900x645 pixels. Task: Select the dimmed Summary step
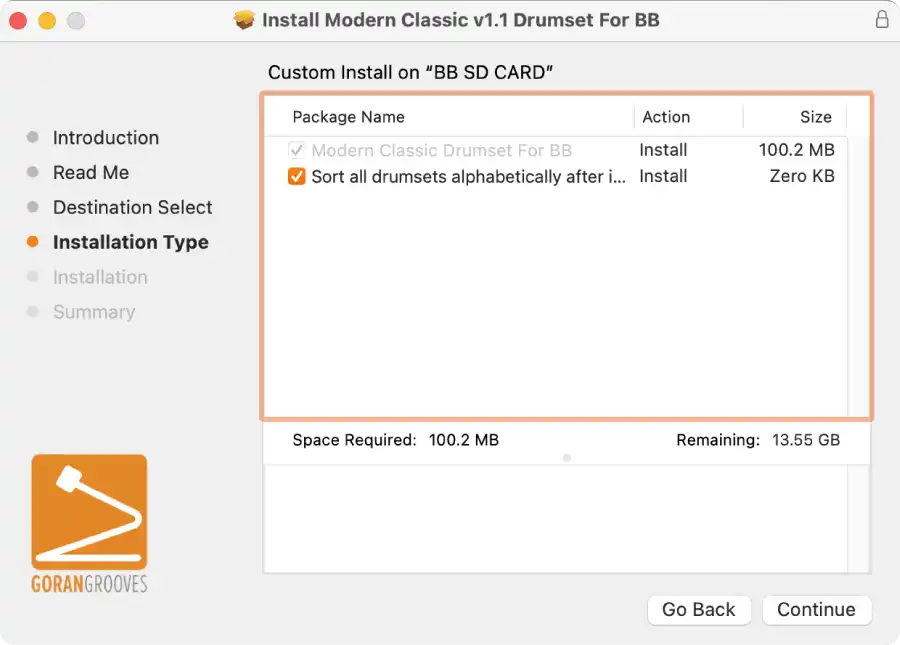tap(94, 312)
